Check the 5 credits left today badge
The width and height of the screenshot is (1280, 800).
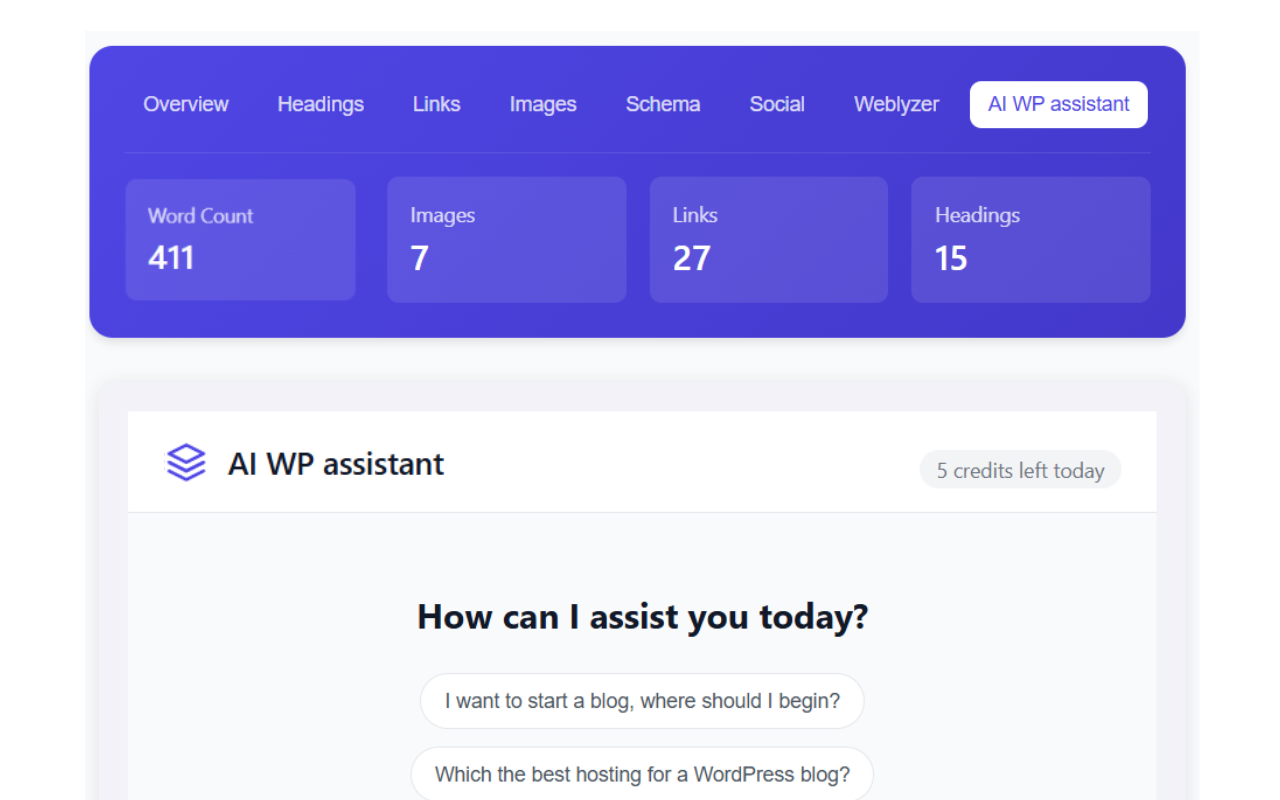click(x=1019, y=469)
